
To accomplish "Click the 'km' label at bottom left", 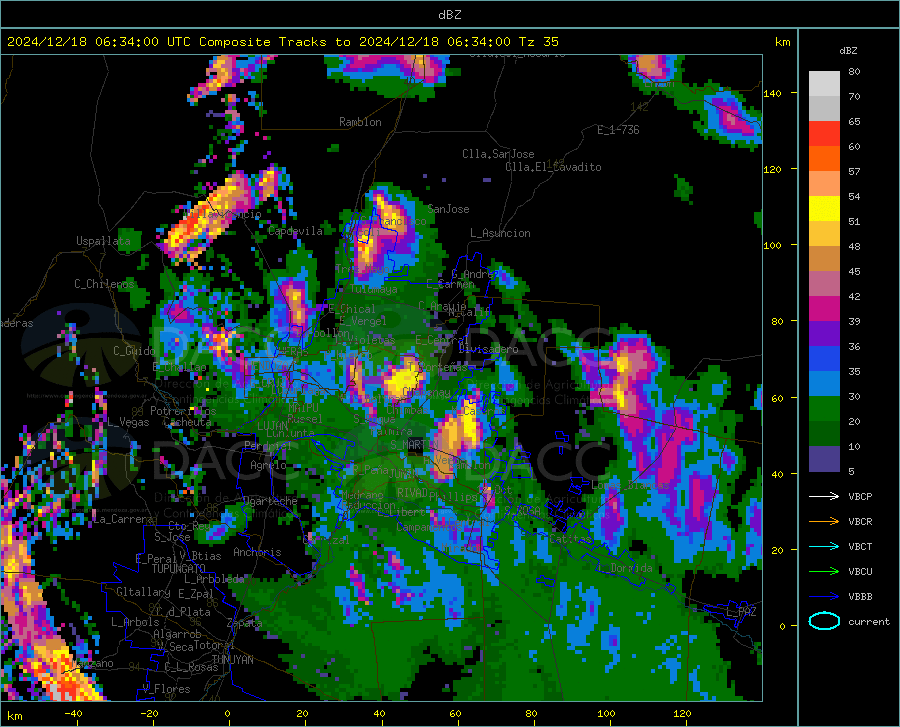I will (x=14, y=716).
